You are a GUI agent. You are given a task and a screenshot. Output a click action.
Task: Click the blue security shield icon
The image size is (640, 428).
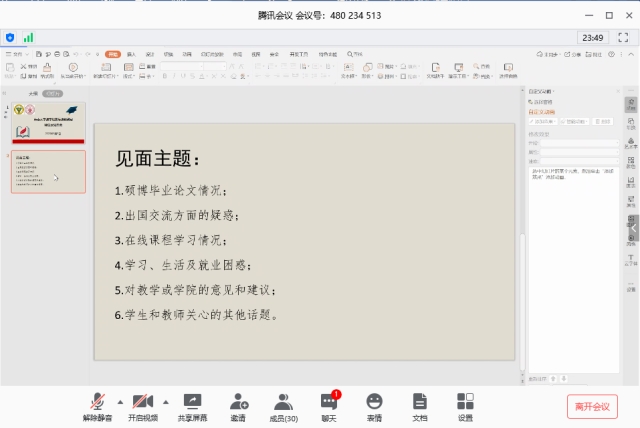point(11,37)
